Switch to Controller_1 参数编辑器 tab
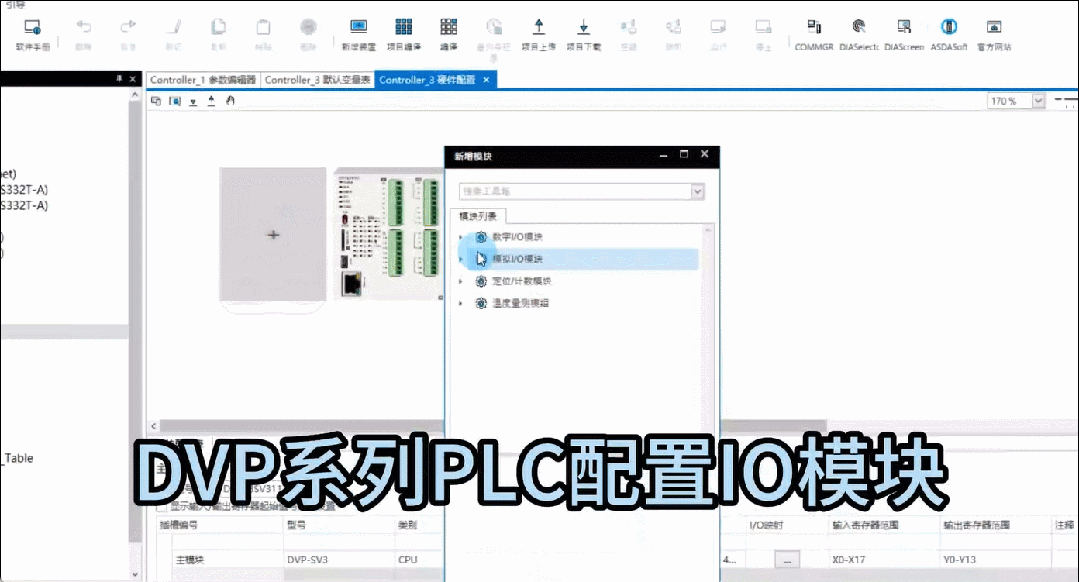This screenshot has height=582, width=1079. click(203, 80)
